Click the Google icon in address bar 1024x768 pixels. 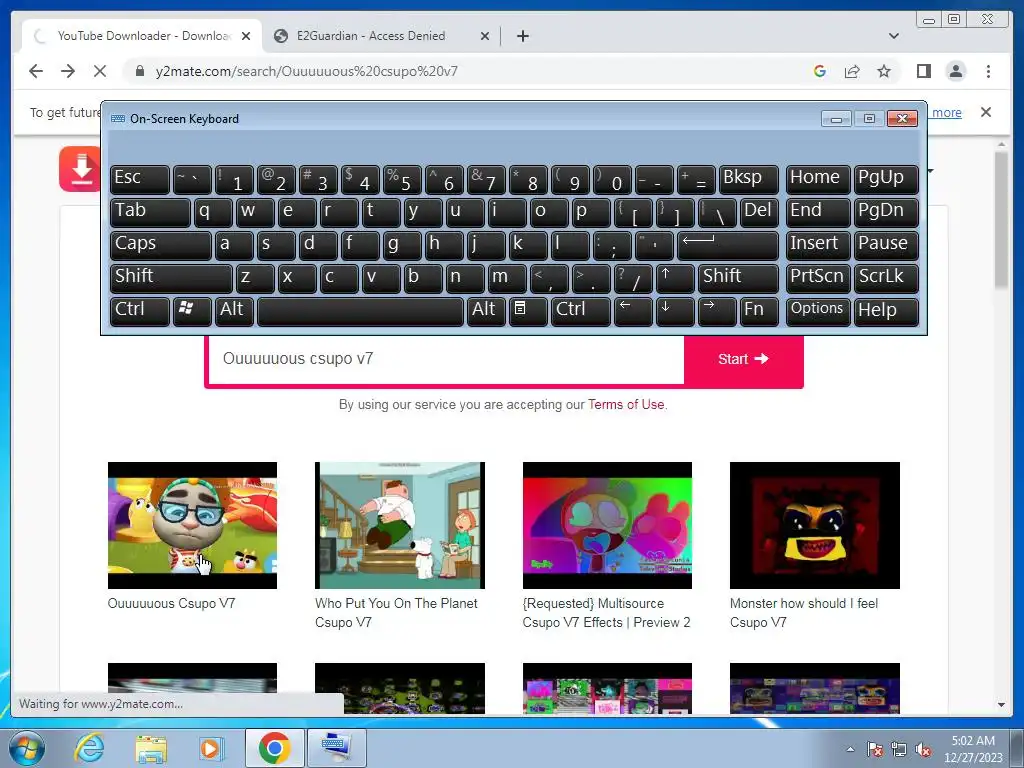point(820,71)
